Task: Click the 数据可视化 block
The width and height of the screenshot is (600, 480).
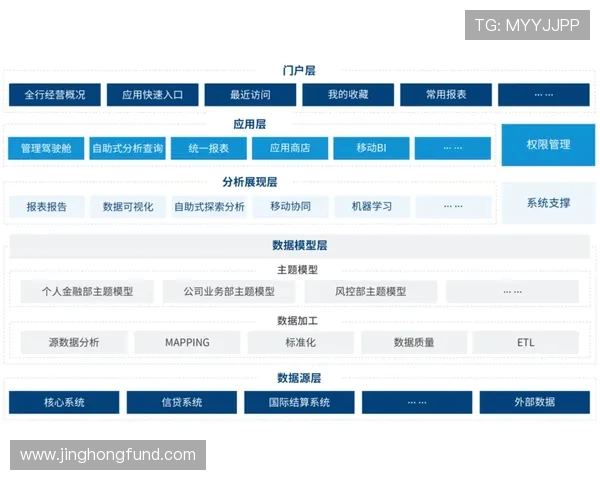Action: pos(128,207)
